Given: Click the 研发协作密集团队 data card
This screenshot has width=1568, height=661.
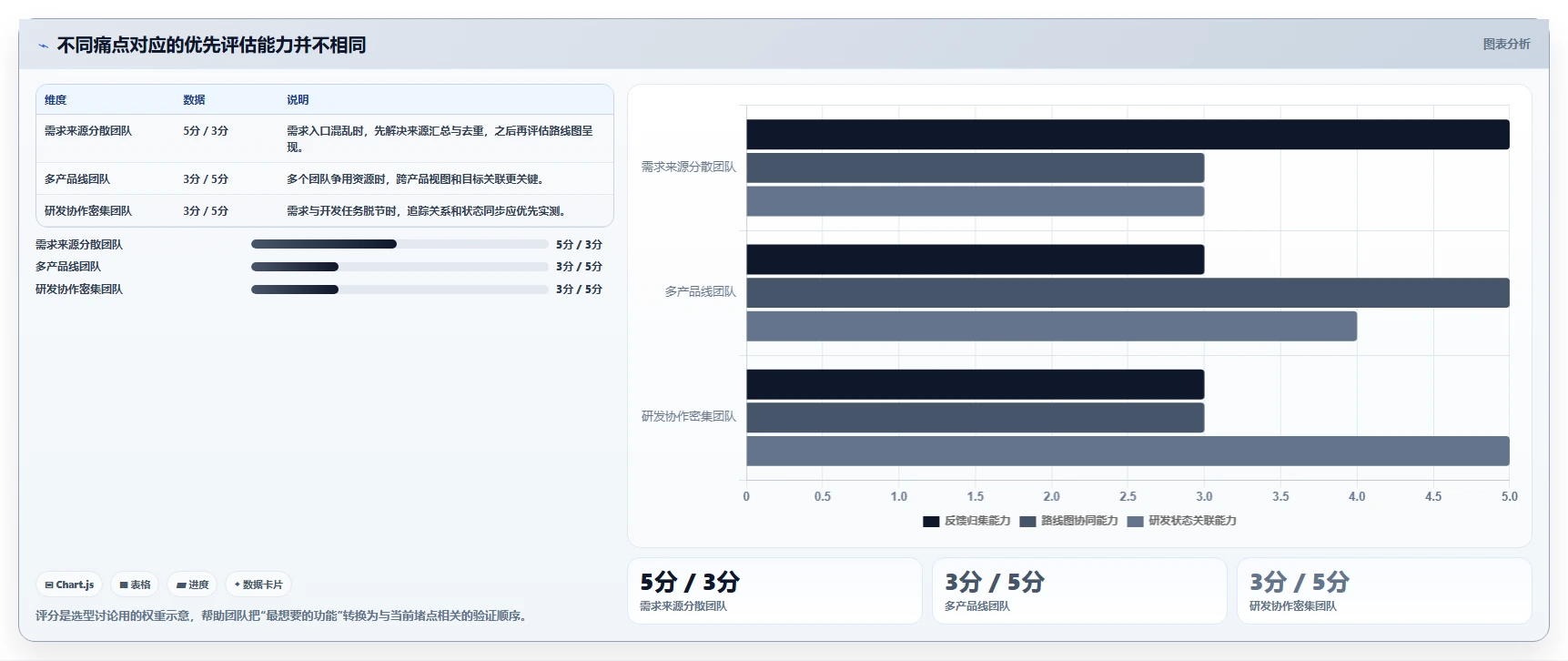Looking at the screenshot, I should (1384, 591).
